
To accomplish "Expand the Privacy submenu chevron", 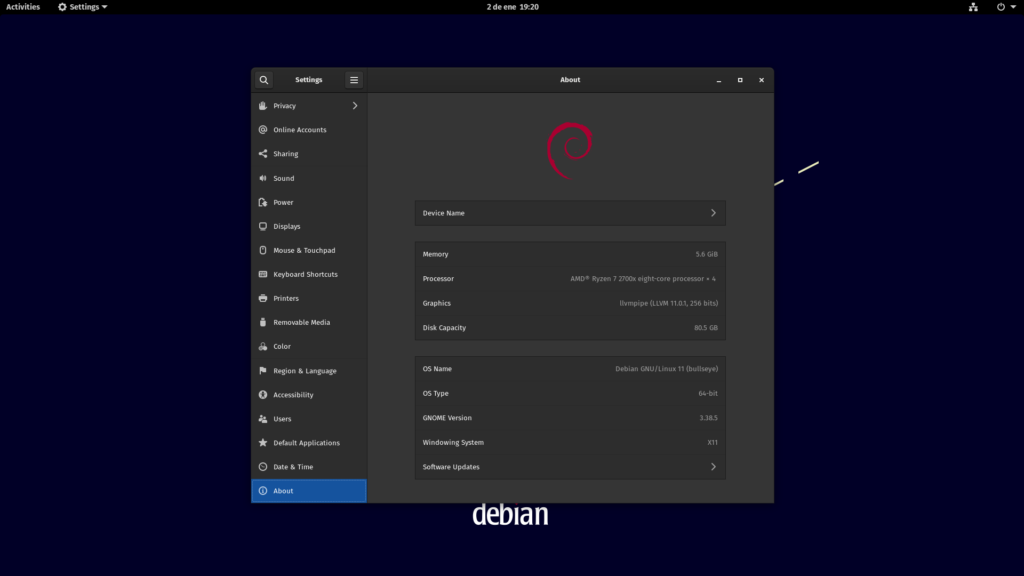I will [x=355, y=106].
